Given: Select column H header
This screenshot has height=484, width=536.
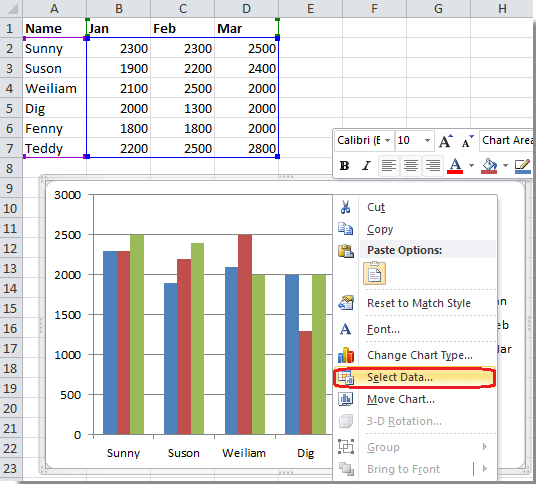Looking at the screenshot, I should (x=502, y=8).
